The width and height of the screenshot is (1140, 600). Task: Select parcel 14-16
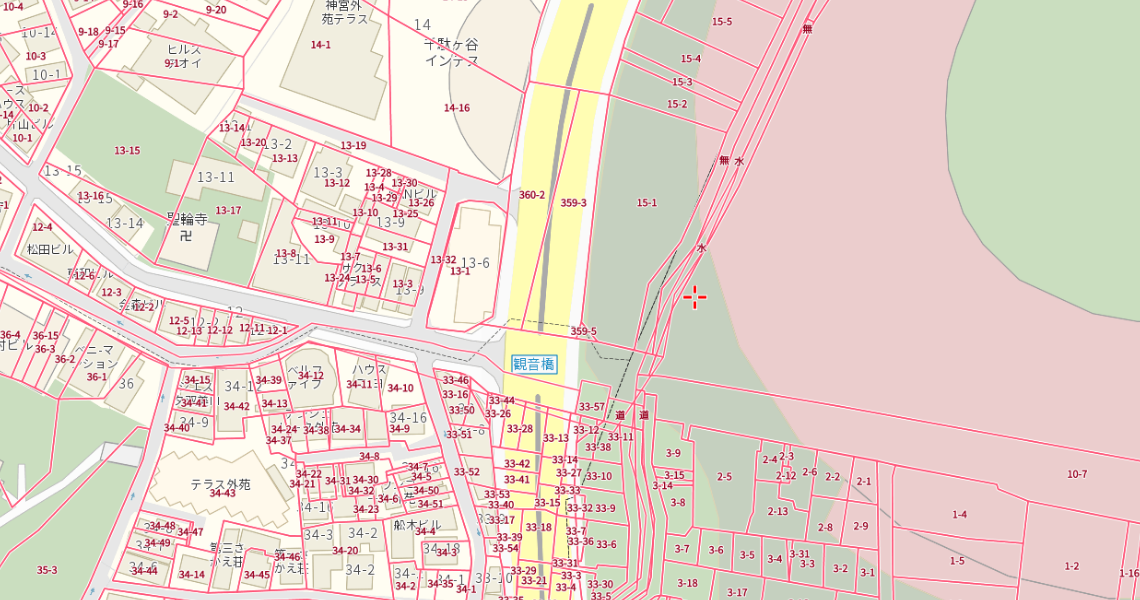[x=457, y=108]
